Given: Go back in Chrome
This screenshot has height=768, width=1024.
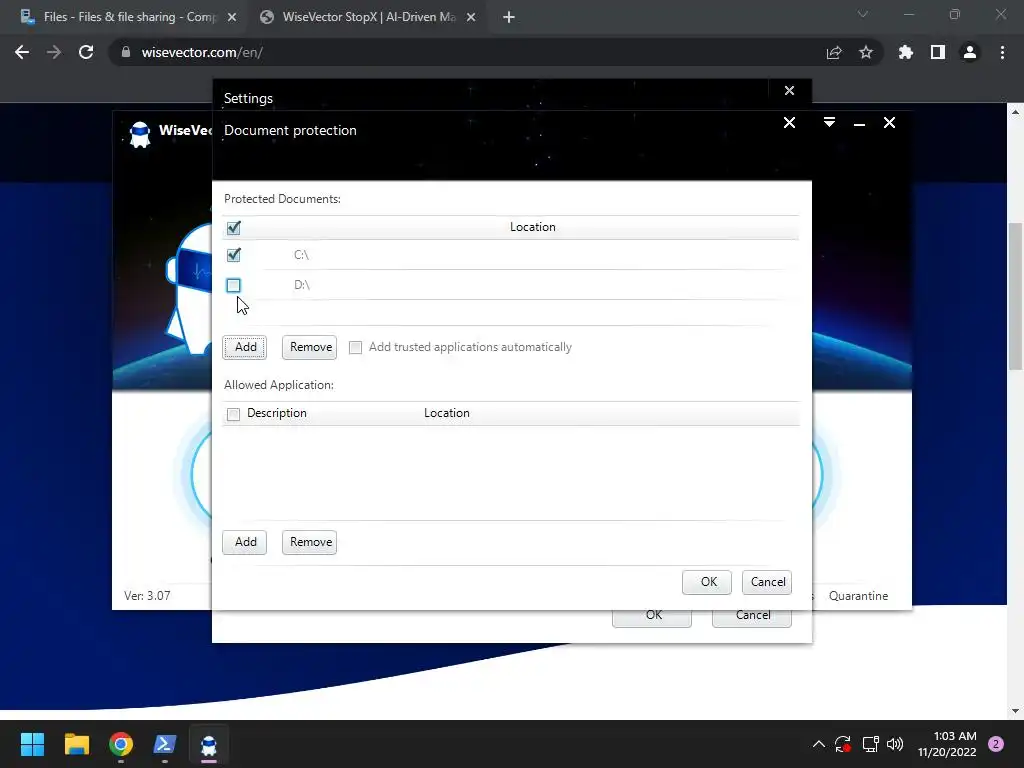Looking at the screenshot, I should [x=22, y=52].
